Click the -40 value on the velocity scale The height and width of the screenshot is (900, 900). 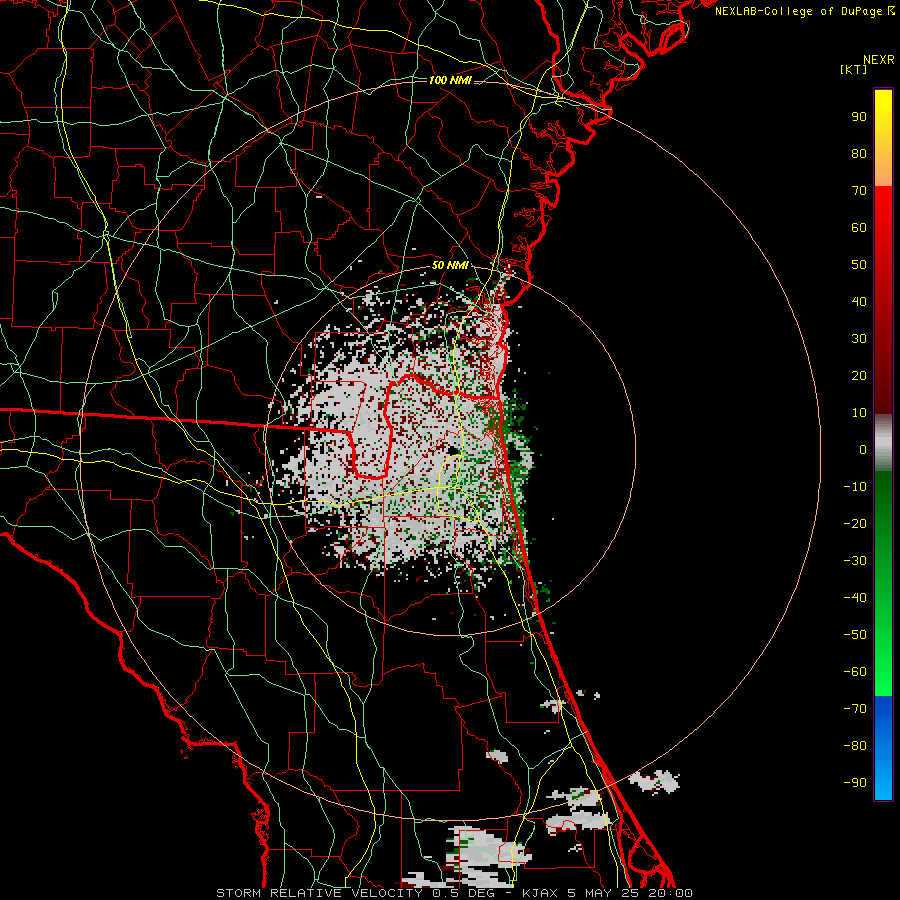pyautogui.click(x=855, y=598)
